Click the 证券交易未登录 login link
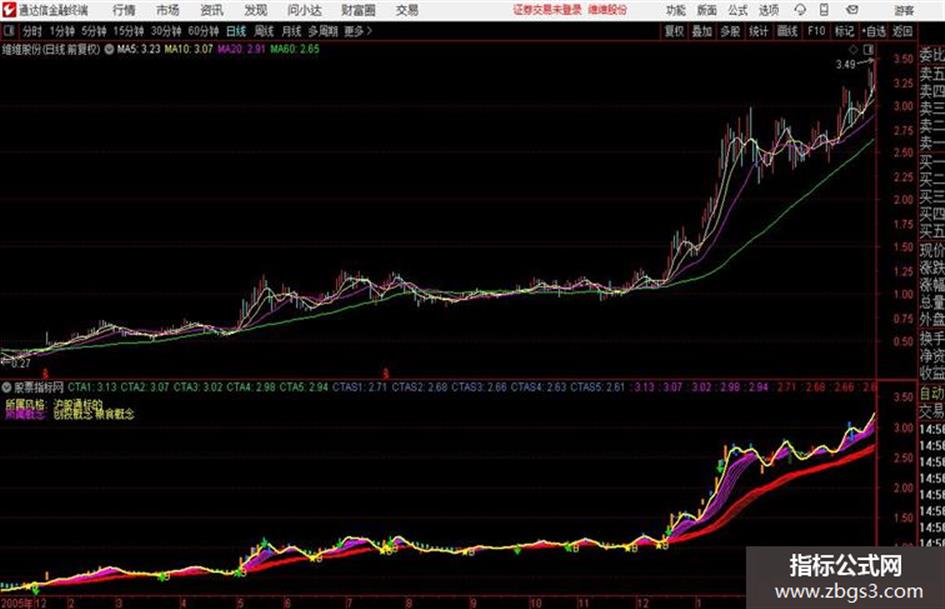Image resolution: width=945 pixels, height=609 pixels. (x=547, y=10)
